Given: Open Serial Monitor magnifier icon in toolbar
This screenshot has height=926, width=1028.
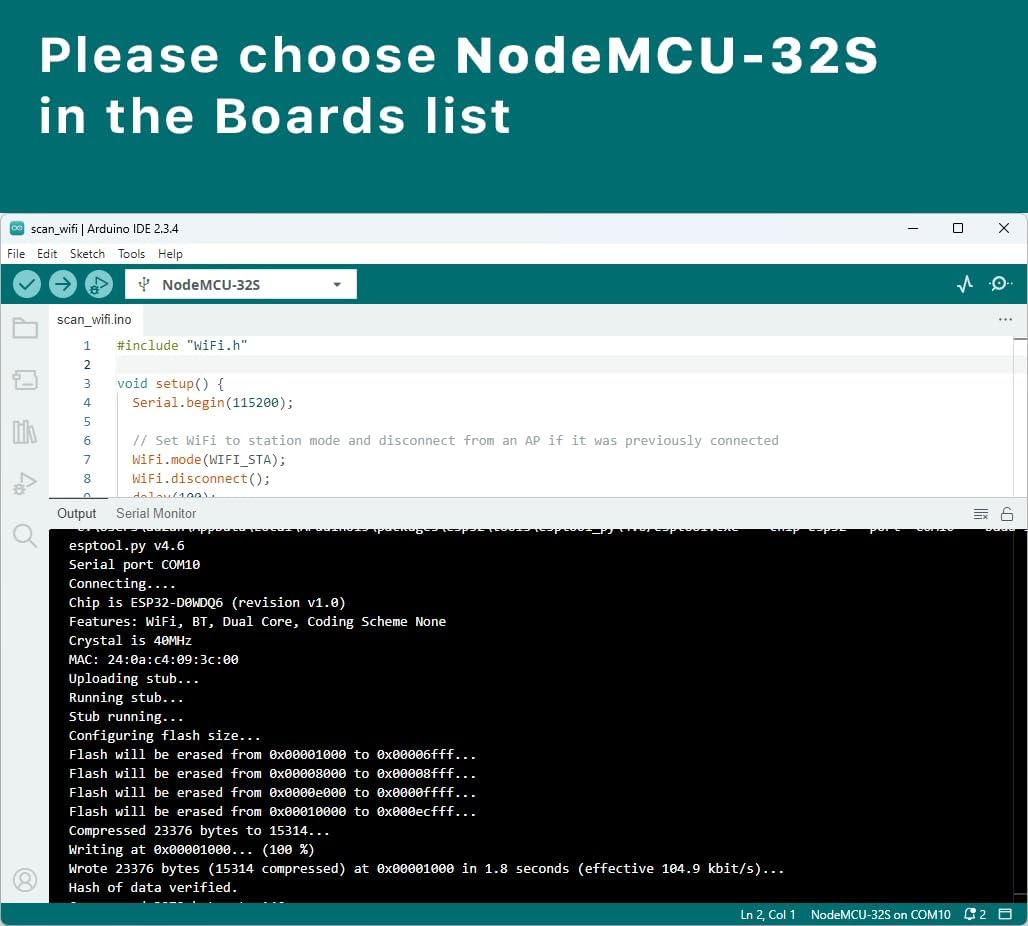Looking at the screenshot, I should pyautogui.click(x=1000, y=284).
